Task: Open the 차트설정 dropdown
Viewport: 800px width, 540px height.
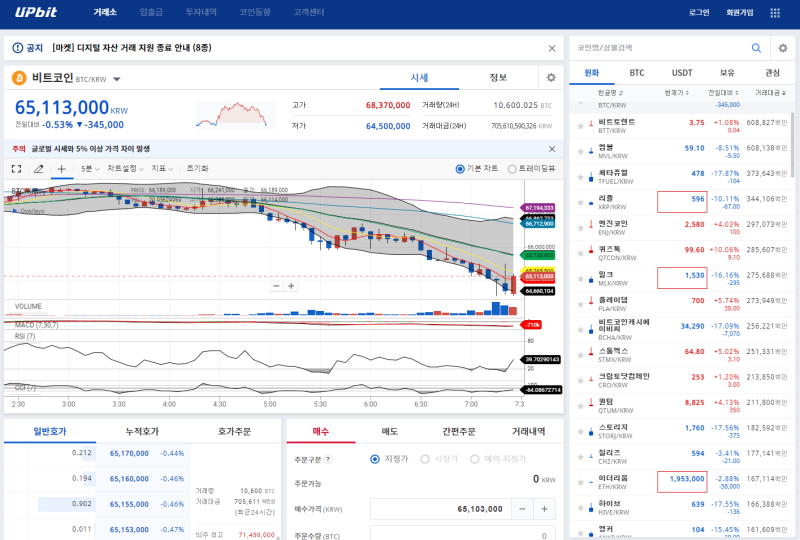Action: (126, 169)
